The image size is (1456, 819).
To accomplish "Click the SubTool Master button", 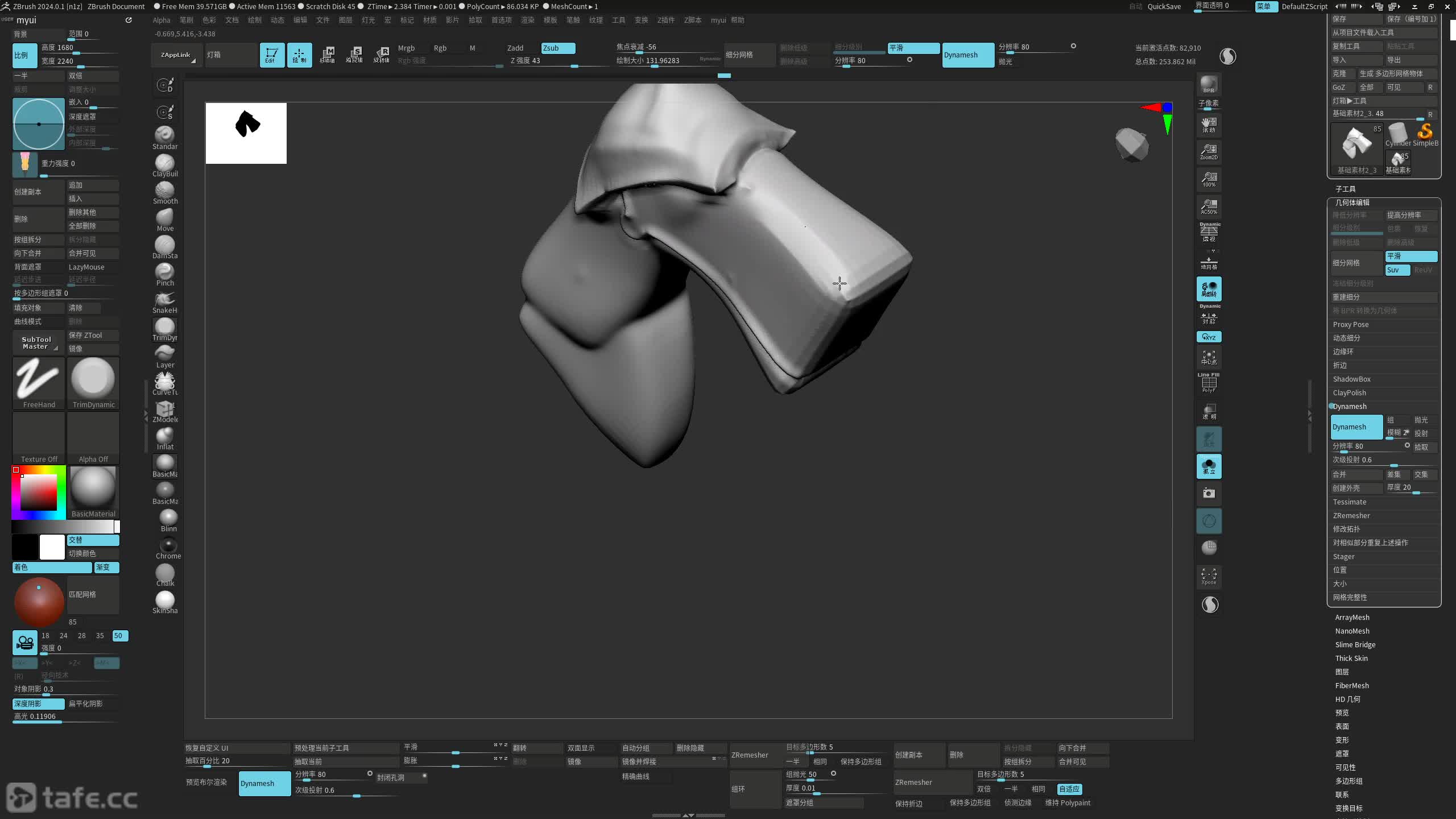I will (36, 342).
